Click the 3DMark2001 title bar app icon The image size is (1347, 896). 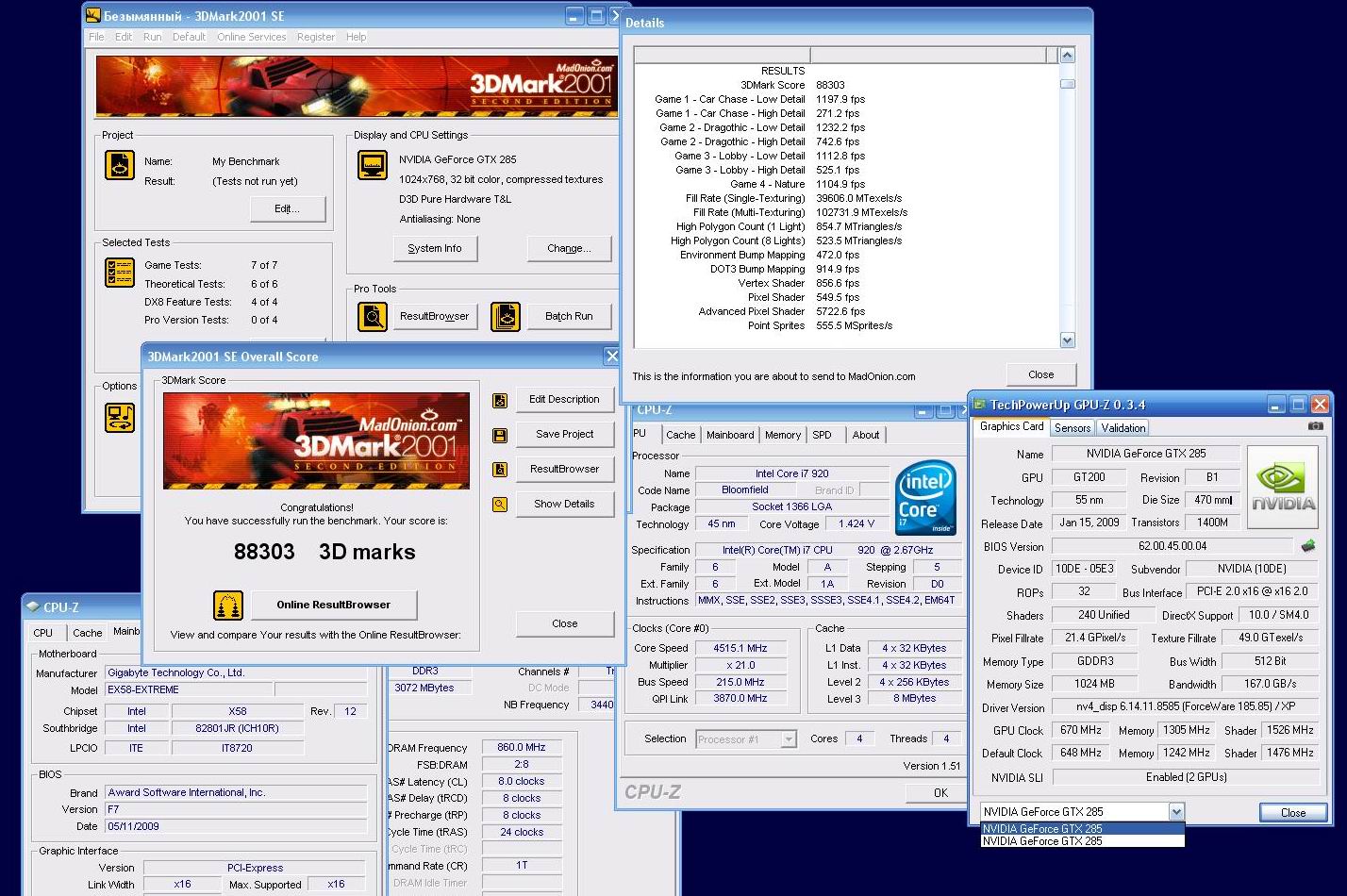click(x=93, y=16)
